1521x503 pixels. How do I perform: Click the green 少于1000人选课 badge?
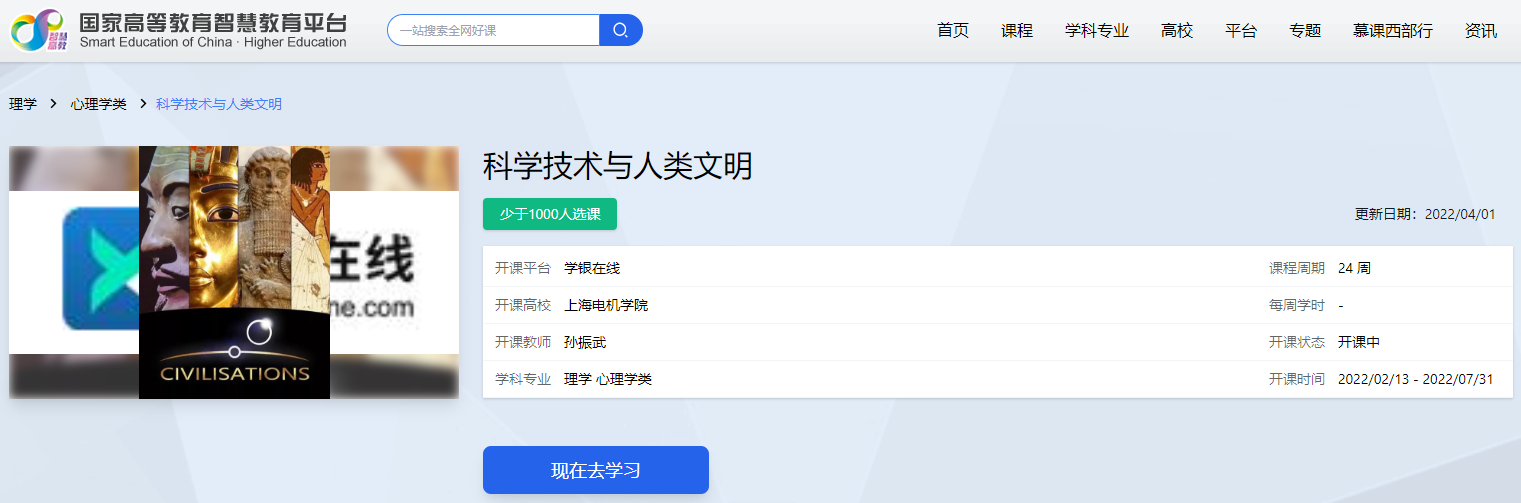point(549,214)
